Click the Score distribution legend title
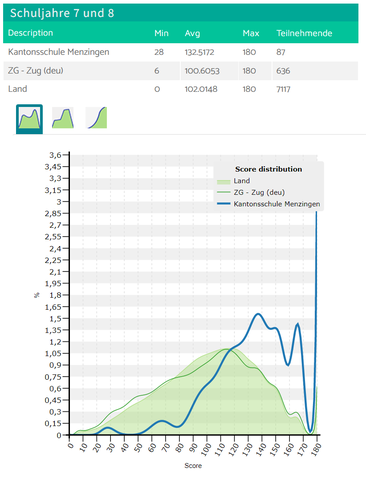The height and width of the screenshot is (480, 366). 268,169
